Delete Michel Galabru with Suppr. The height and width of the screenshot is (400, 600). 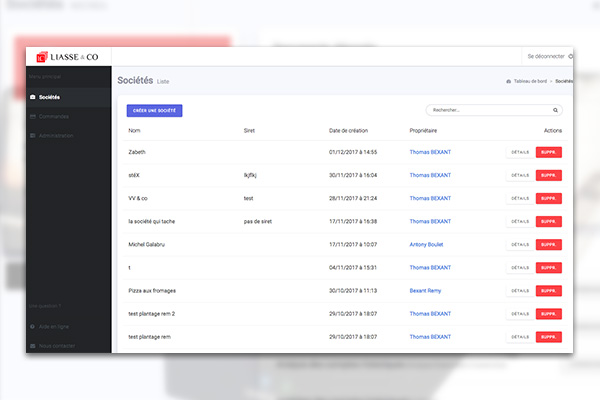click(x=549, y=245)
